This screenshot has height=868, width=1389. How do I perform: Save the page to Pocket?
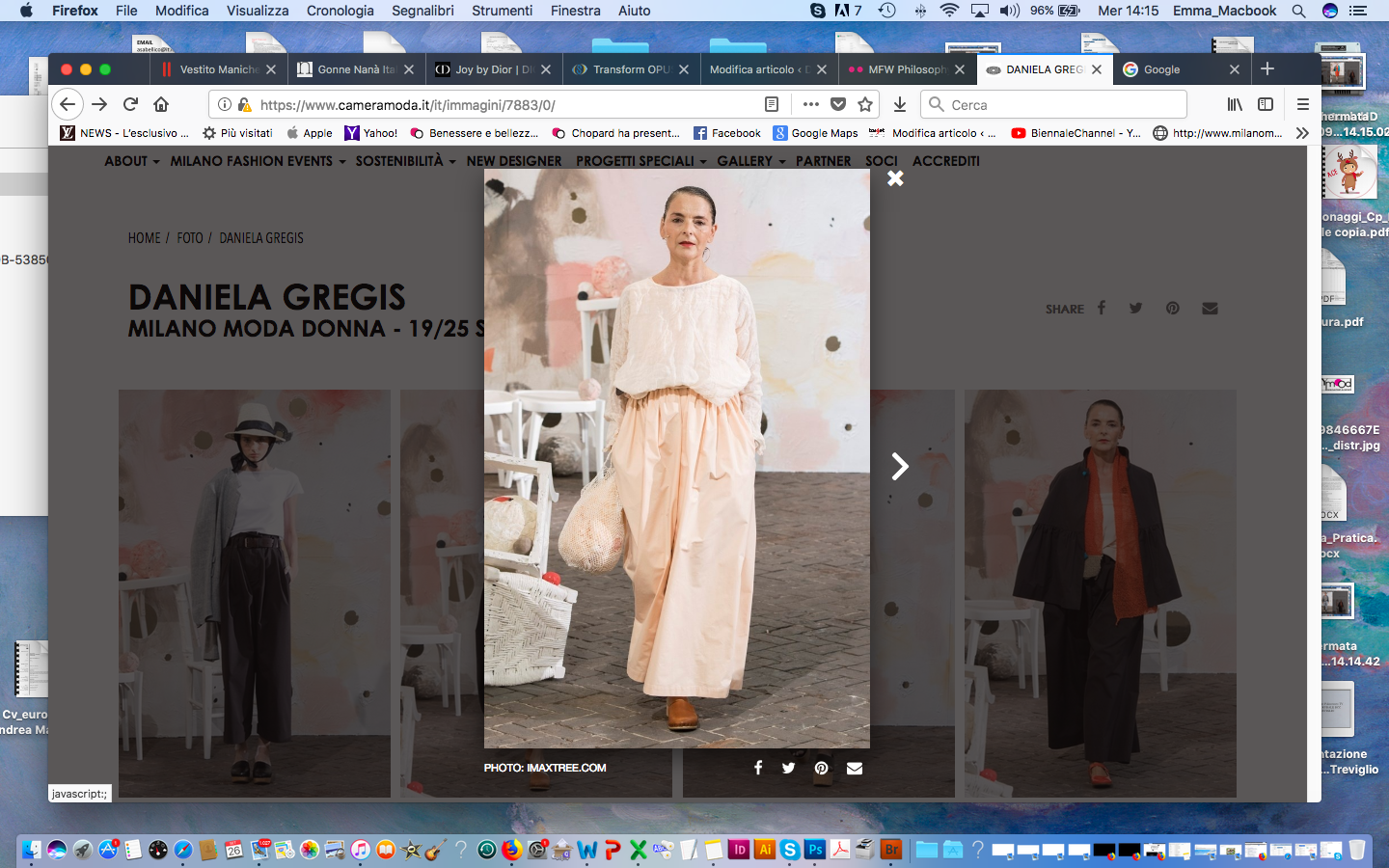[x=838, y=104]
